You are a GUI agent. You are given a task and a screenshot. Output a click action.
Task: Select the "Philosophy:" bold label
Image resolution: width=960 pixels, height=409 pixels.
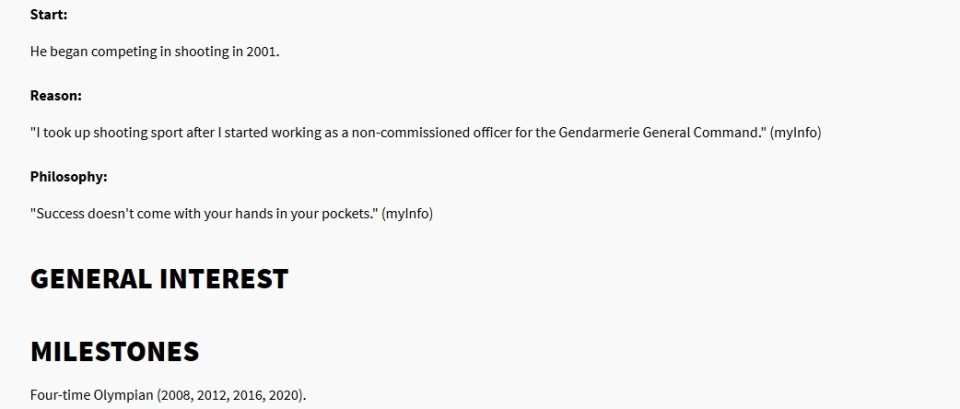(69, 176)
